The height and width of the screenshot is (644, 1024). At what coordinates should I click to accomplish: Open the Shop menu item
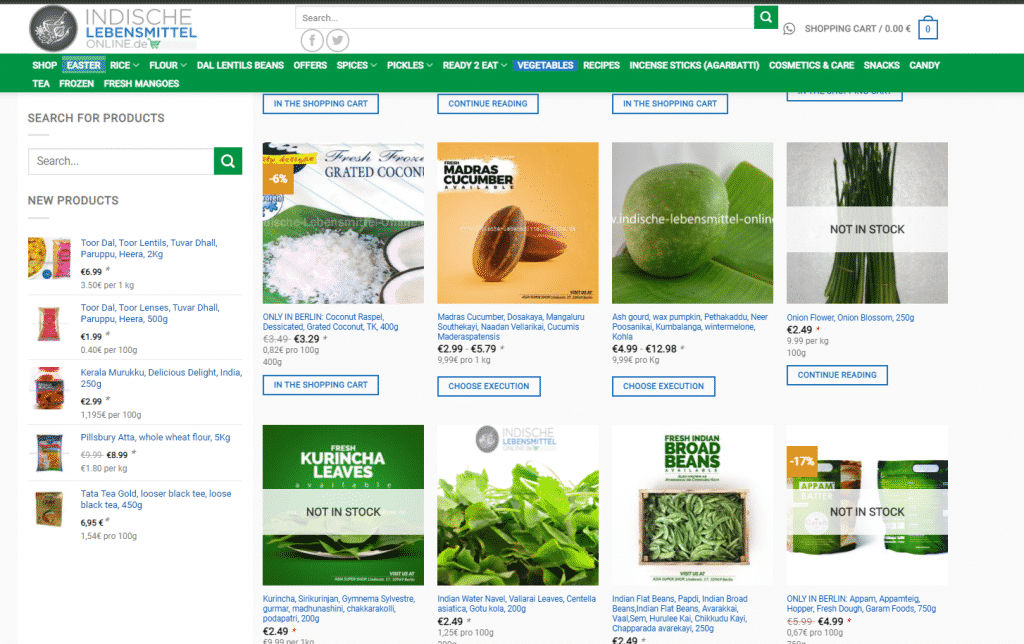click(44, 65)
